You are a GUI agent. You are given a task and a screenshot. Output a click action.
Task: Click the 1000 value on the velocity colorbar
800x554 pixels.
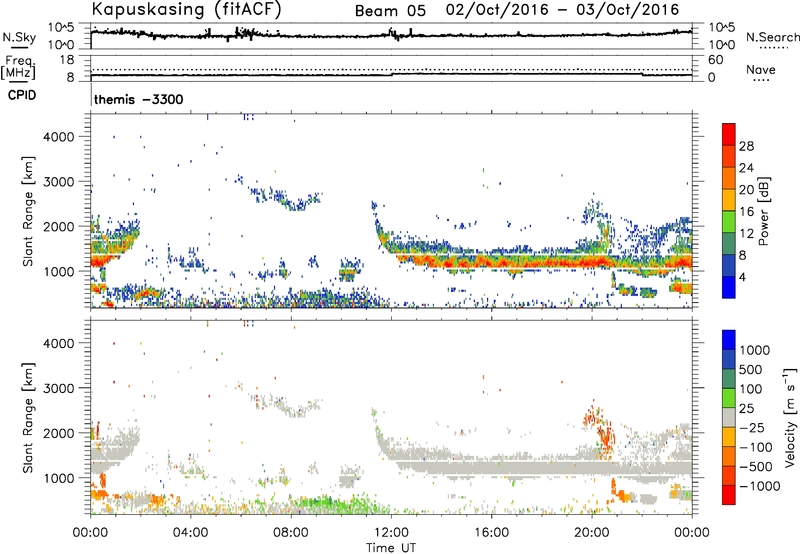(x=755, y=350)
